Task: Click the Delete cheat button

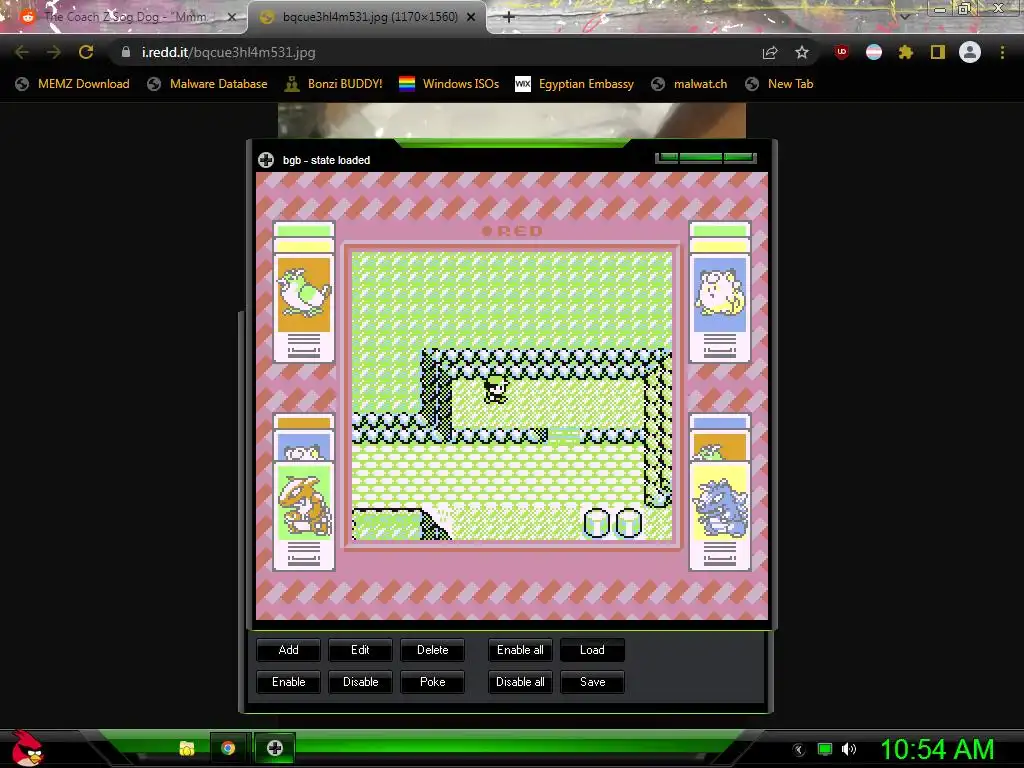Action: [x=432, y=650]
